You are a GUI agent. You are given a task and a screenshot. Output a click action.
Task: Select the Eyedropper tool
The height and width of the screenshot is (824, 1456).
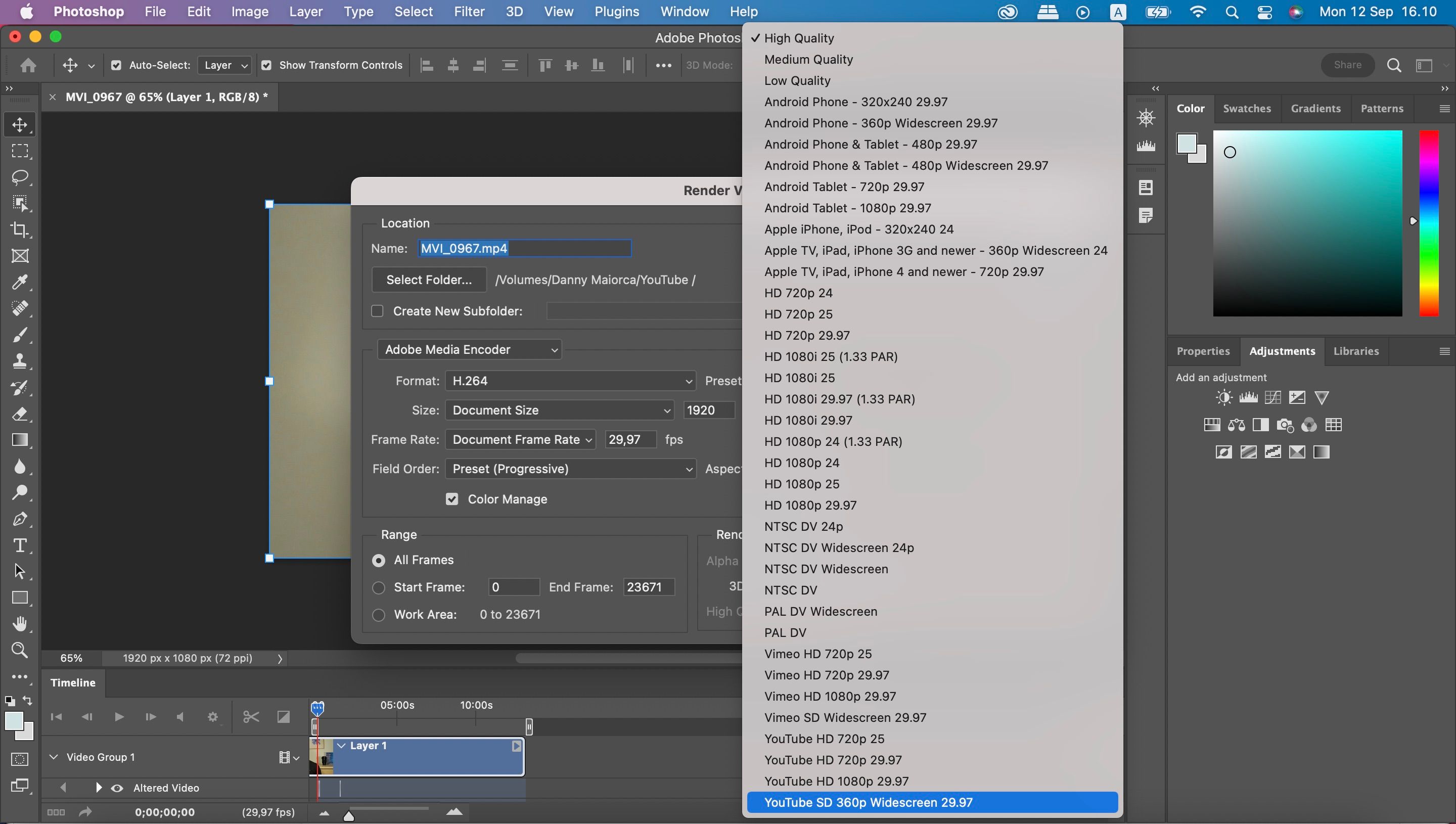20,282
